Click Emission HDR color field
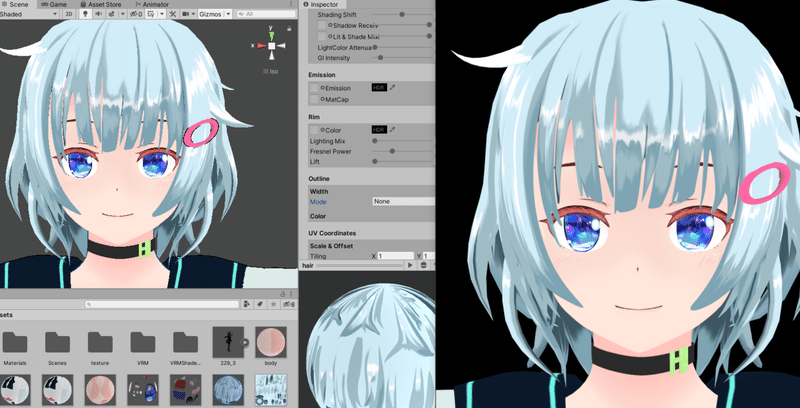Screen dimensions: 800x408 click(379, 88)
